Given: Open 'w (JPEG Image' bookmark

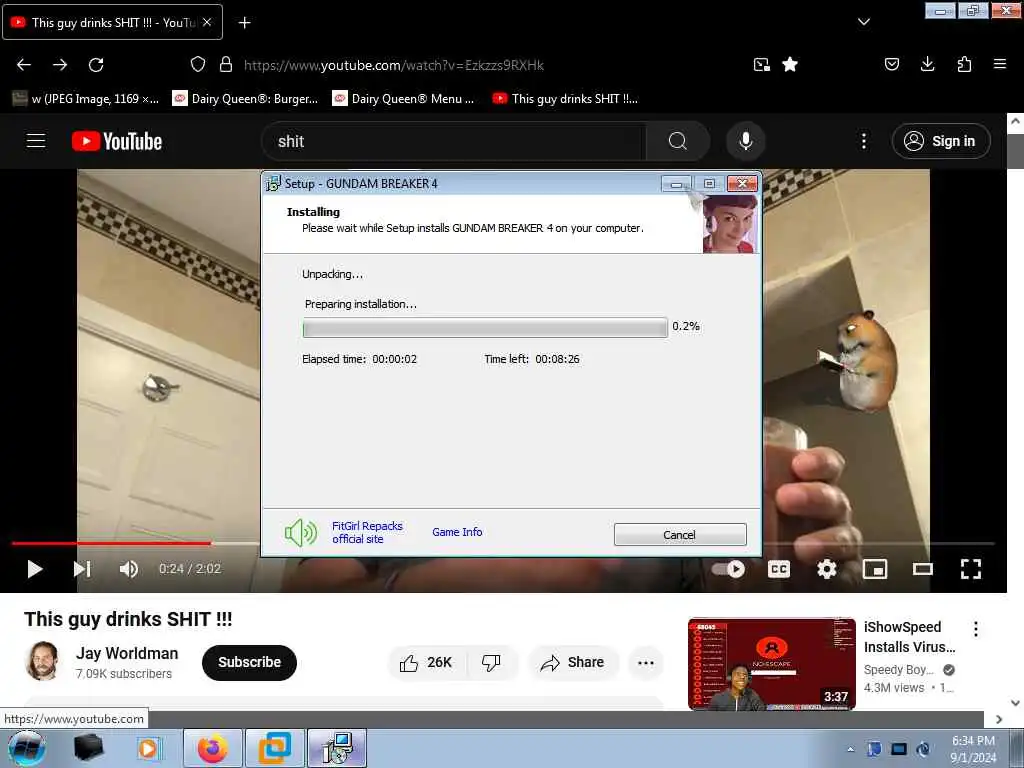Looking at the screenshot, I should click(x=86, y=99).
